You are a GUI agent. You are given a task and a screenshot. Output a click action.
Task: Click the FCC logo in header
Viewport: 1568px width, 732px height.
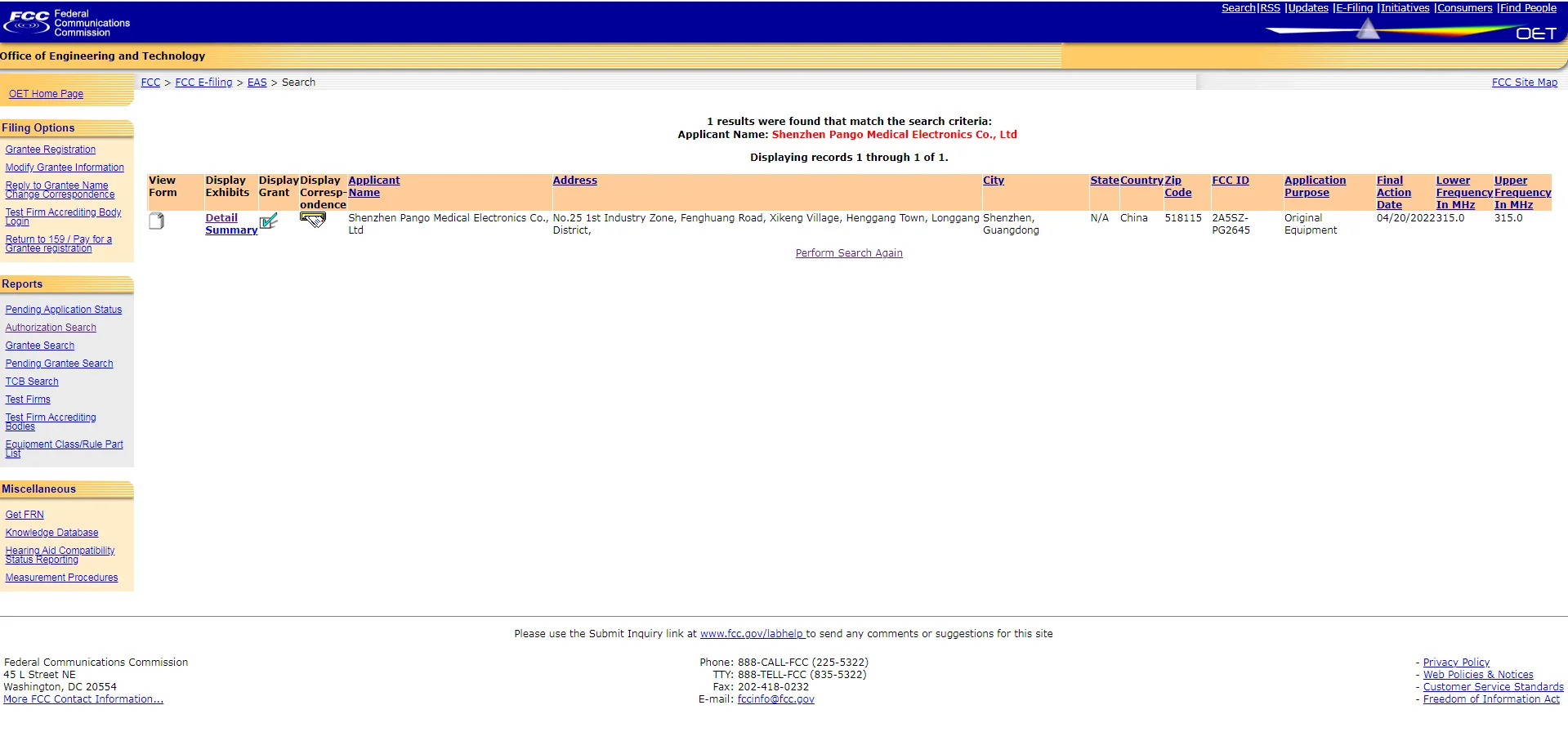coord(28,22)
